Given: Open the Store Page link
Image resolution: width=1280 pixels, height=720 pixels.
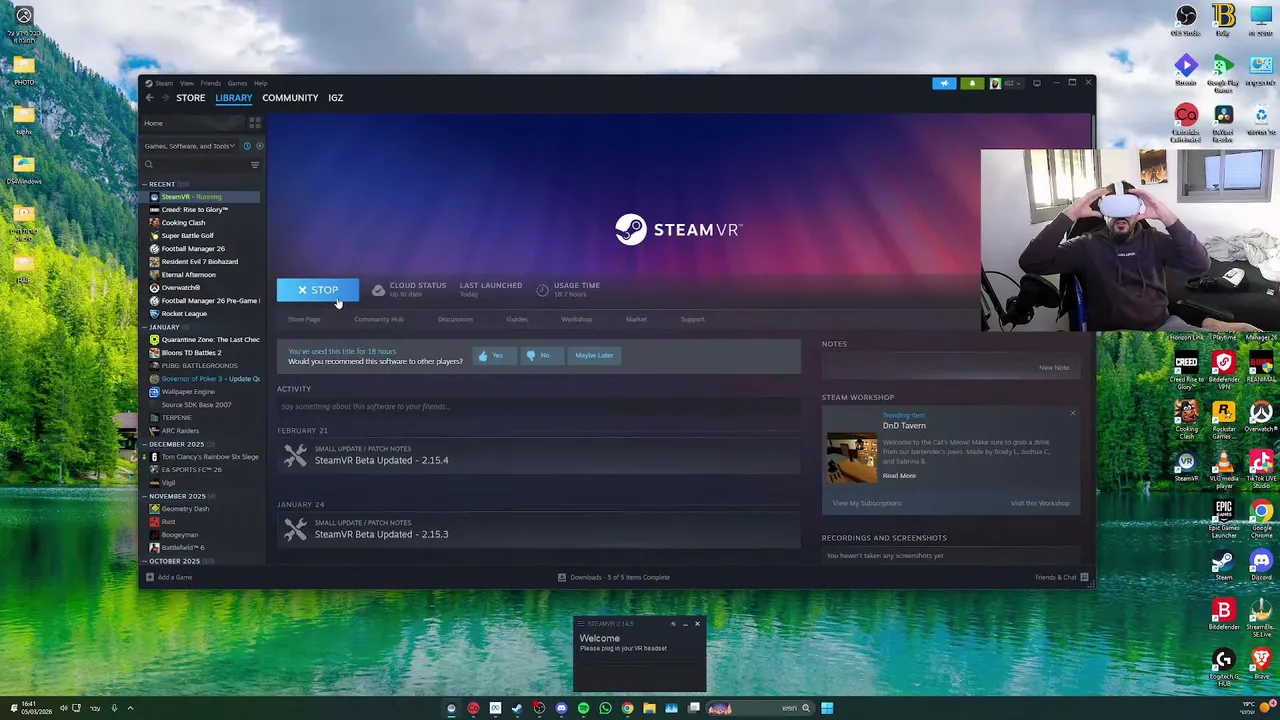Looking at the screenshot, I should (304, 320).
